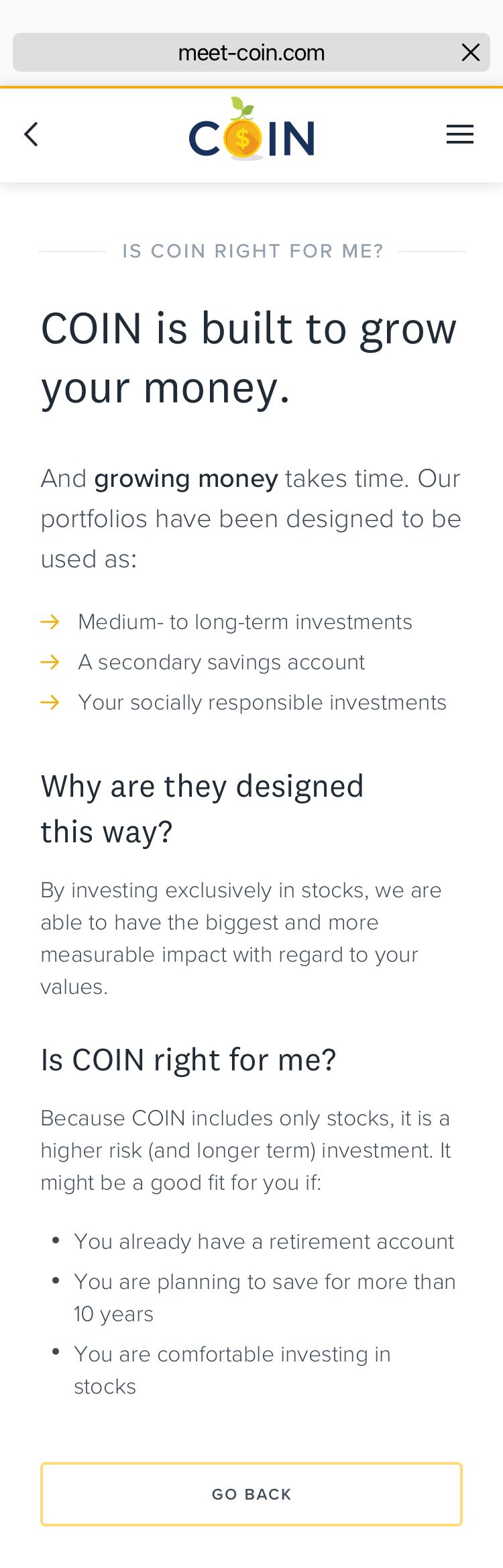Image resolution: width=503 pixels, height=1568 pixels.
Task: Select the 'Medium- to long-term investments' list item
Action: 245,622
